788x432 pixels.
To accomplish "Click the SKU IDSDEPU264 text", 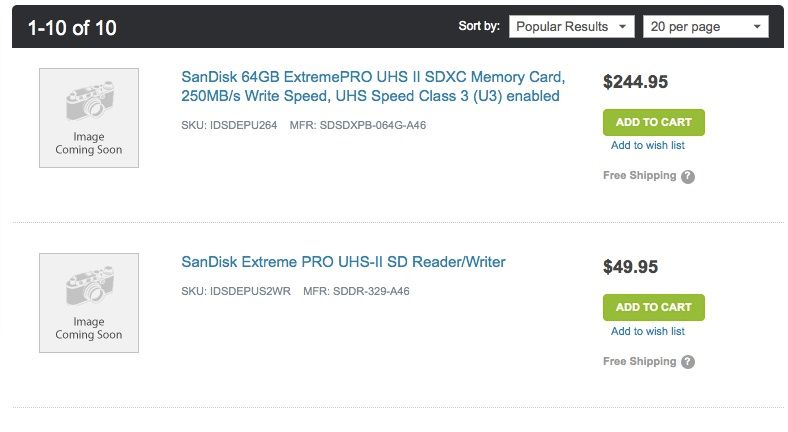I will (229, 125).
